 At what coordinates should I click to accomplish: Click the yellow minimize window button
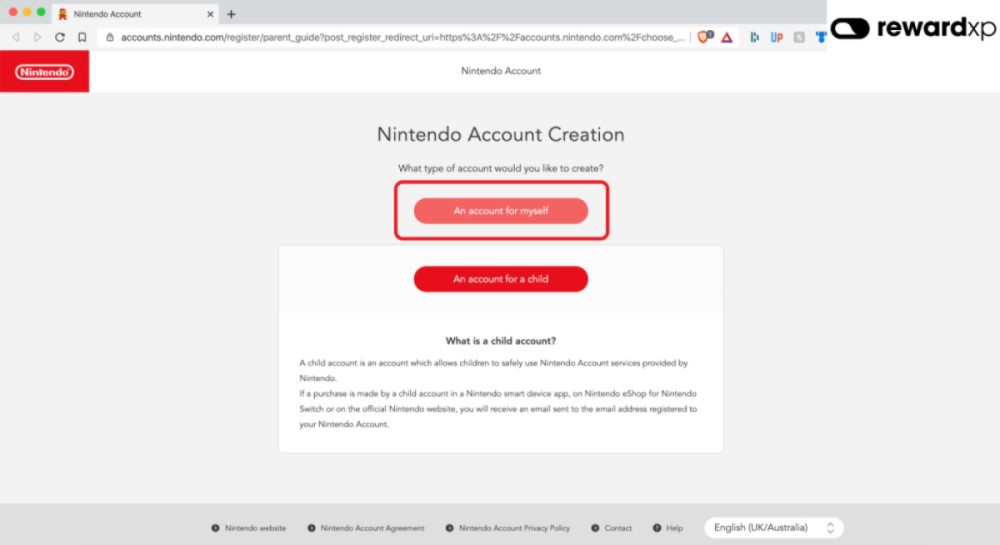point(27,12)
